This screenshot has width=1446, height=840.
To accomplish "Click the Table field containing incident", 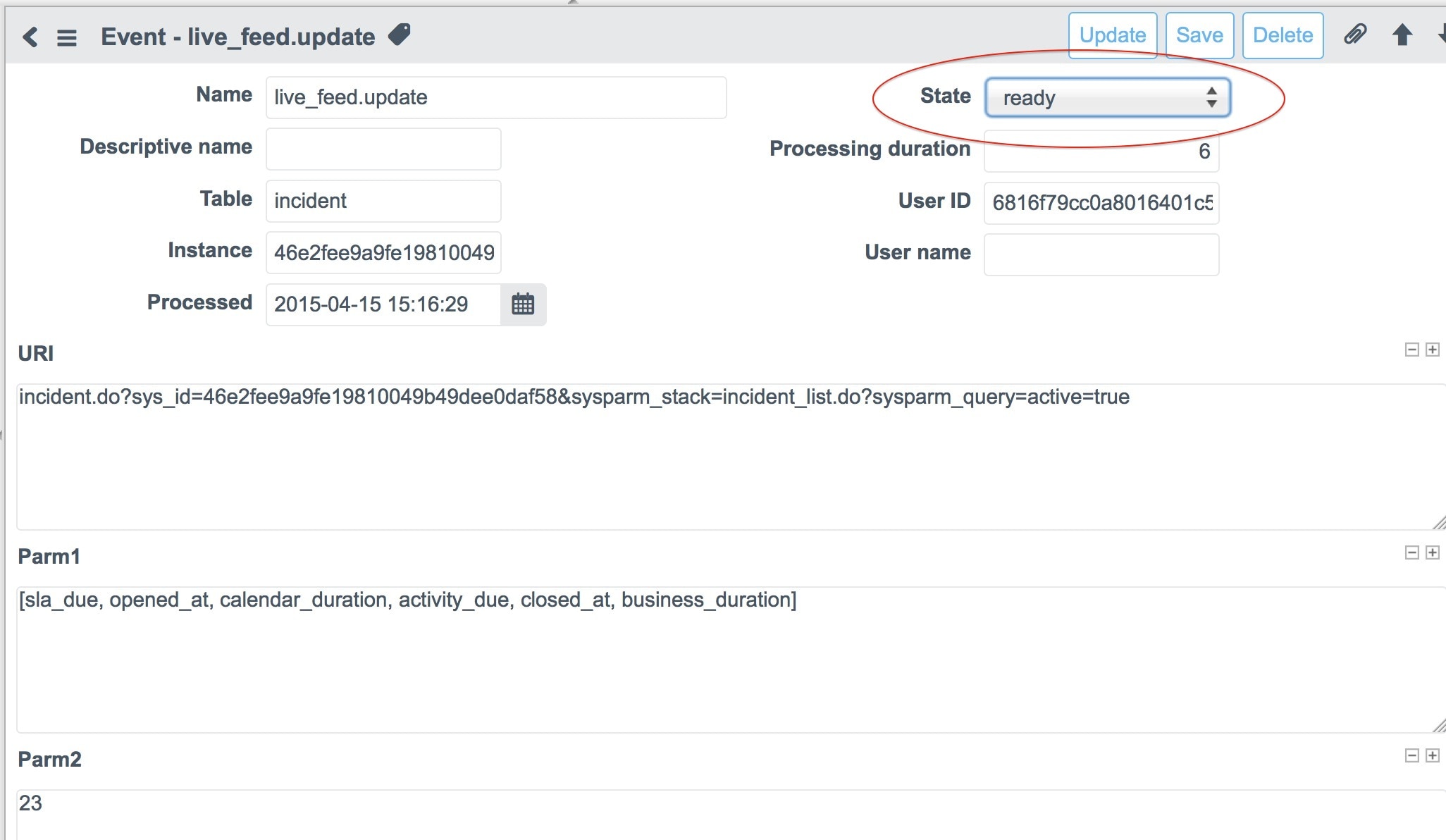I will pyautogui.click(x=383, y=201).
